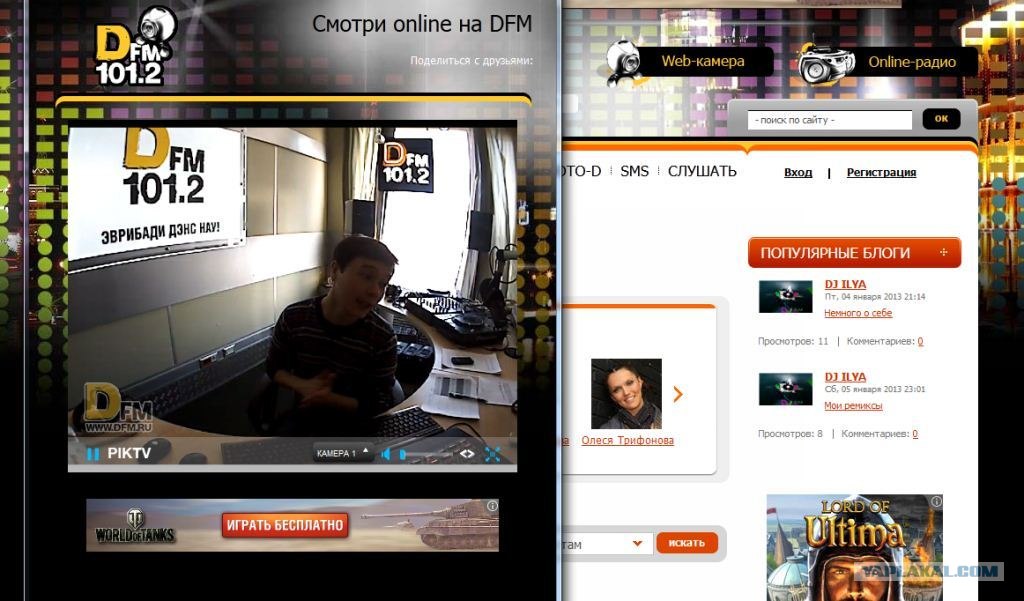The image size is (1024, 601).
Task: Click thumbnail of the 'Немного о себе' post
Action: point(786,297)
